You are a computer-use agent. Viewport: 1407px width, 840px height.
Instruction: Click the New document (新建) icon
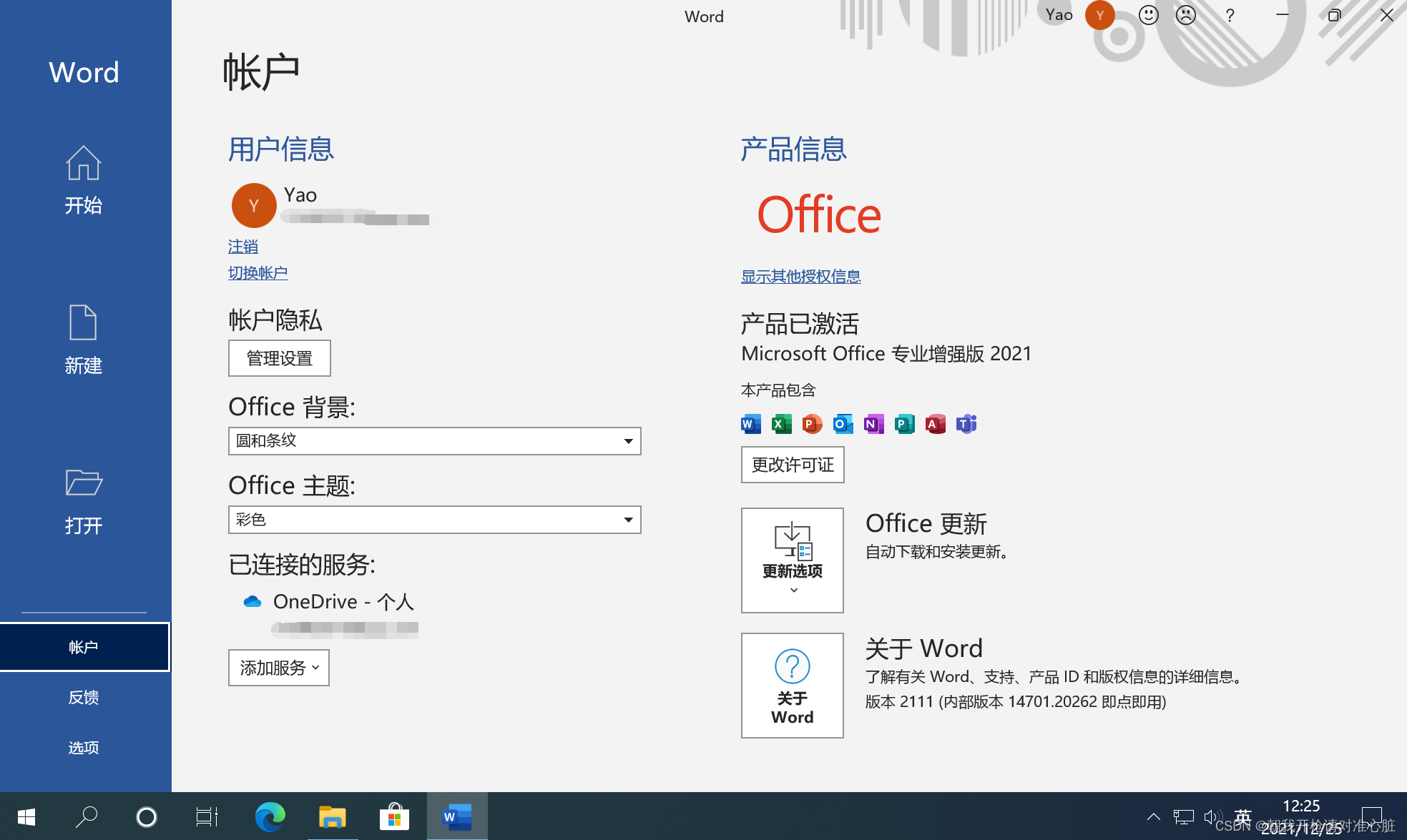pos(83,323)
